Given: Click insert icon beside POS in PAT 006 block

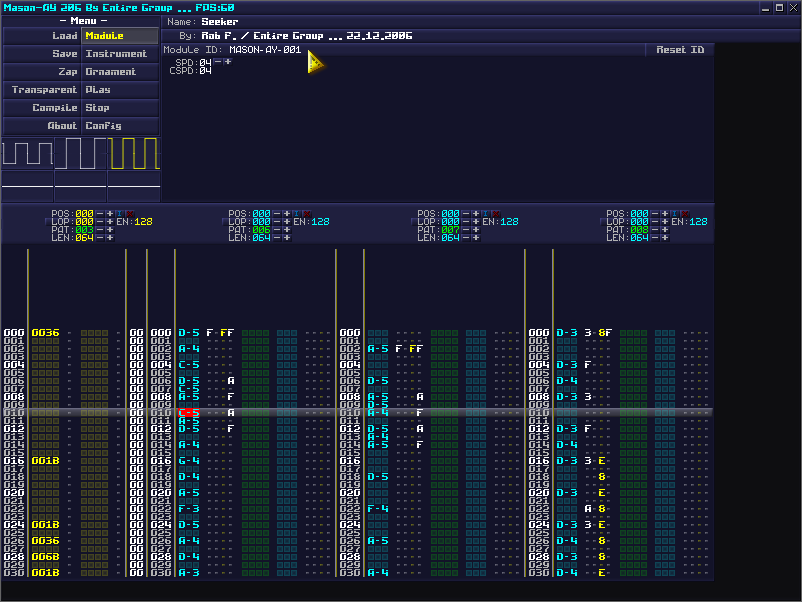Looking at the screenshot, I should (296, 213).
